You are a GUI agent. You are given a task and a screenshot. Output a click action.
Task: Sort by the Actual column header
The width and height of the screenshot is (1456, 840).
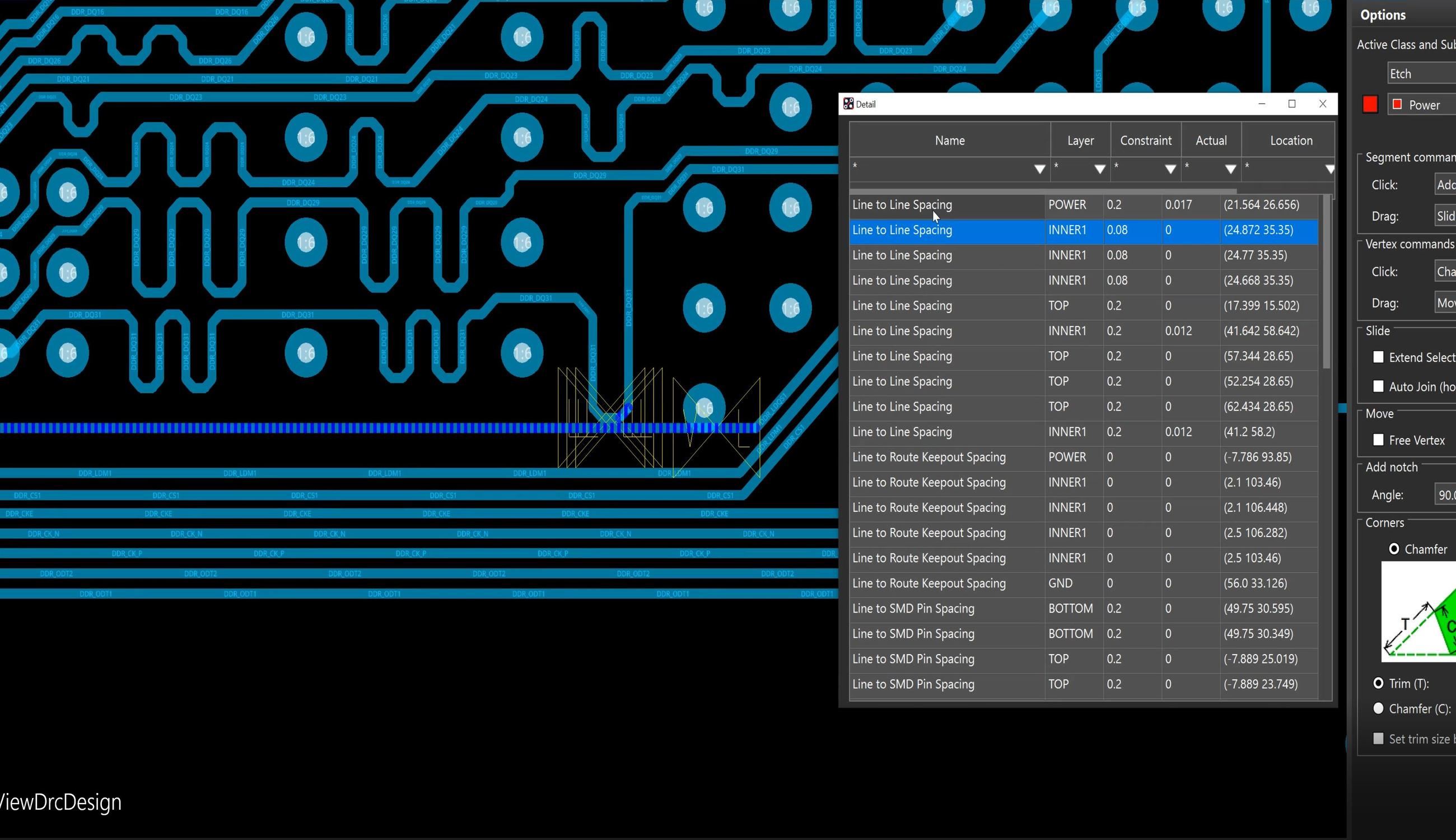(x=1211, y=140)
